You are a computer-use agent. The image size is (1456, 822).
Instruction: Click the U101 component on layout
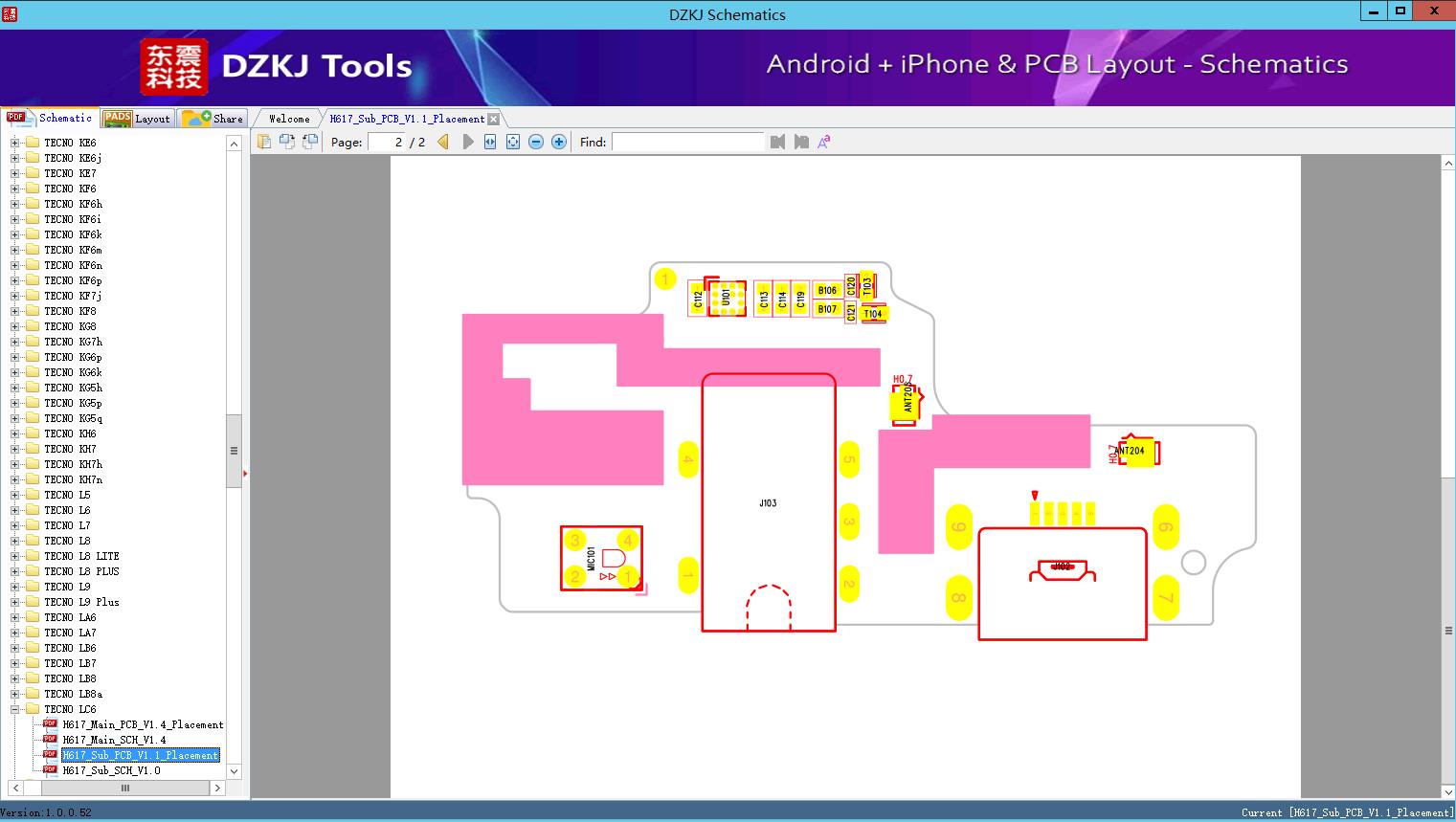pyautogui.click(x=726, y=298)
